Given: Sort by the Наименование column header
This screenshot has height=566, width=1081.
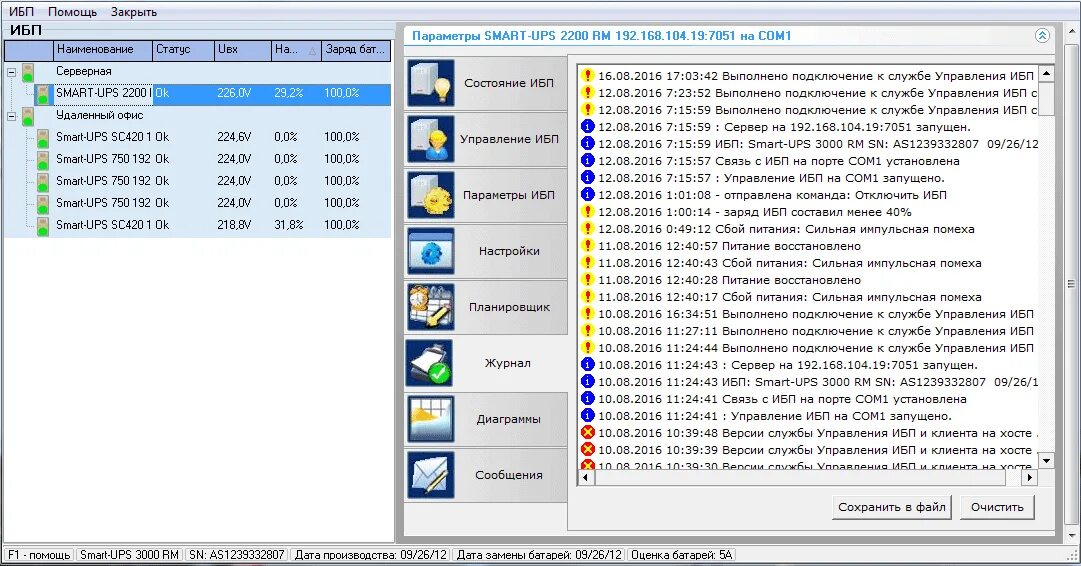Looking at the screenshot, I should 103,50.
